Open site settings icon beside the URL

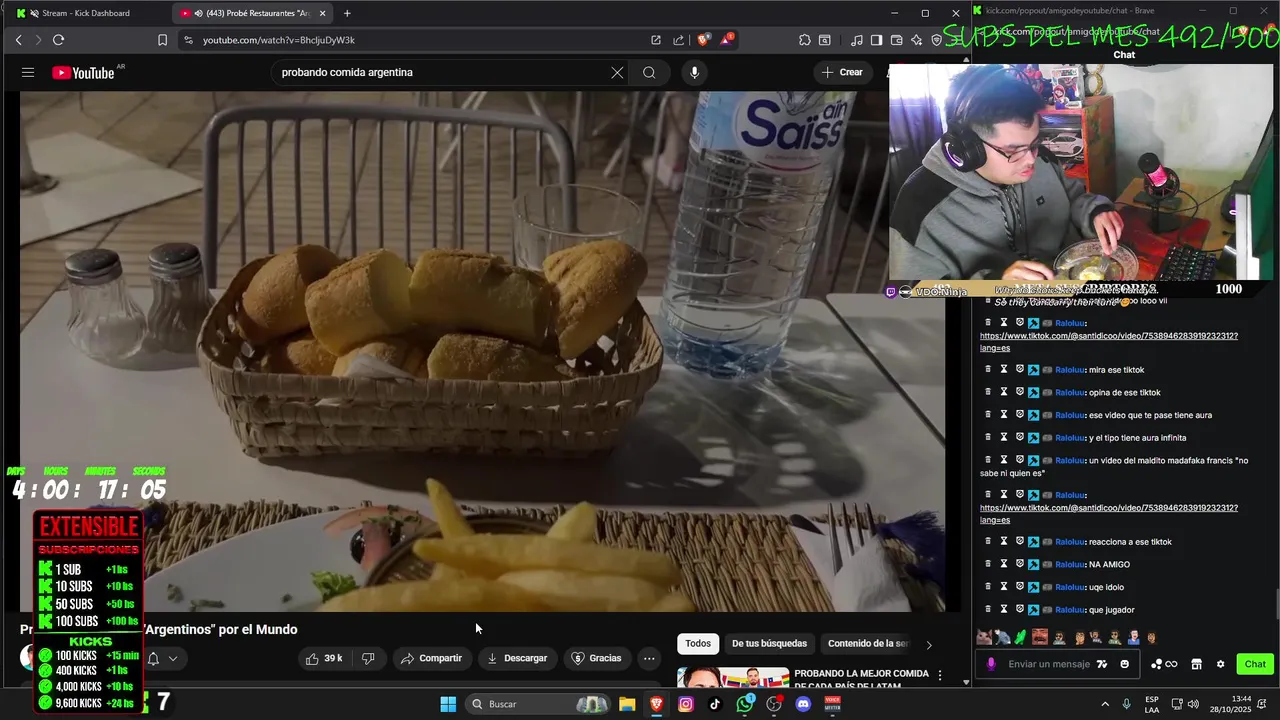pyautogui.click(x=187, y=40)
